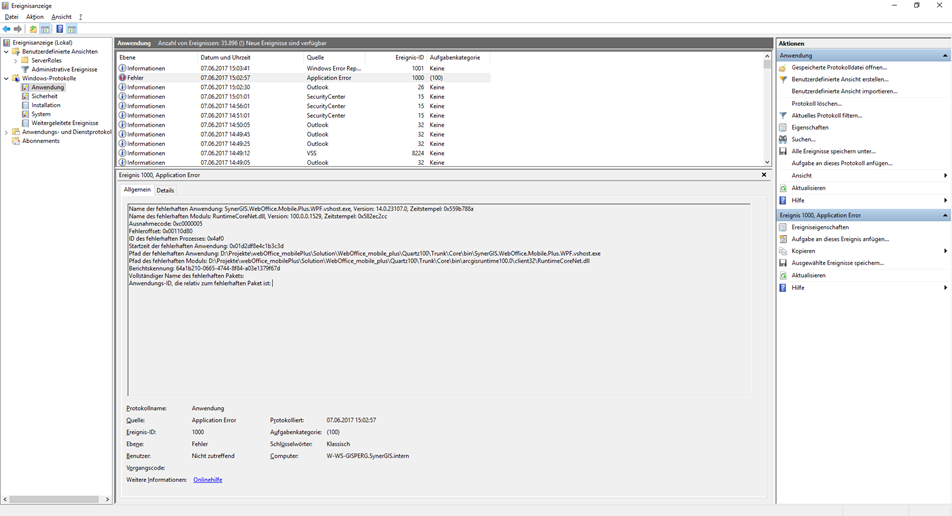The image size is (952, 516).
Task: Click the blue Back arrow in toolbar
Action: click(7, 29)
